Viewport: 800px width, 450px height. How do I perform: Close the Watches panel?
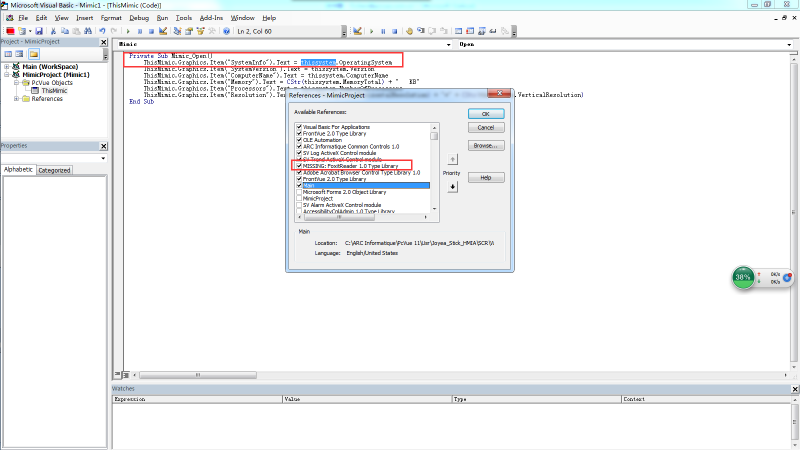click(x=795, y=389)
